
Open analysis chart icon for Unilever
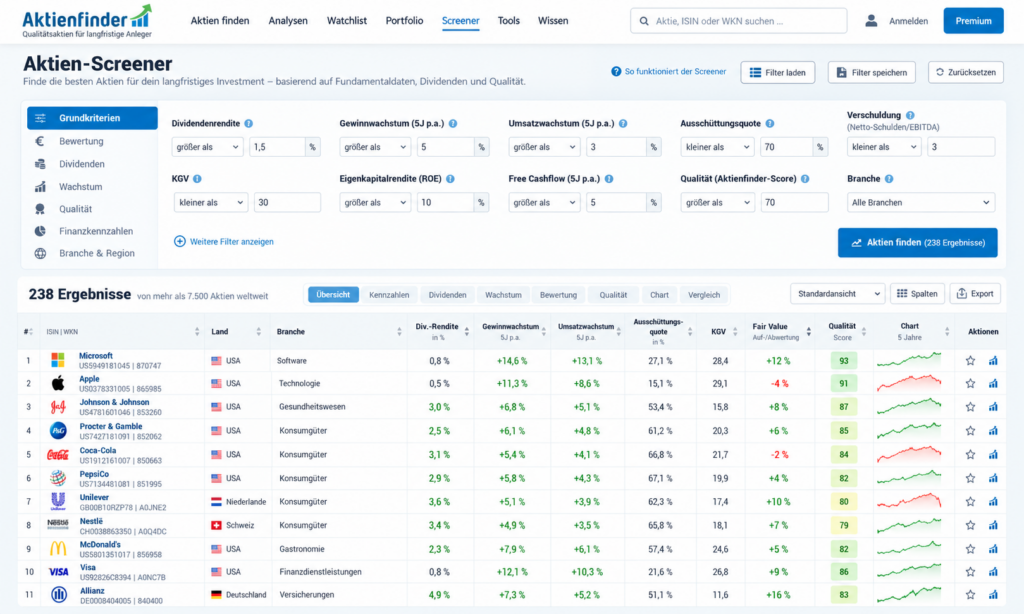[x=993, y=502]
